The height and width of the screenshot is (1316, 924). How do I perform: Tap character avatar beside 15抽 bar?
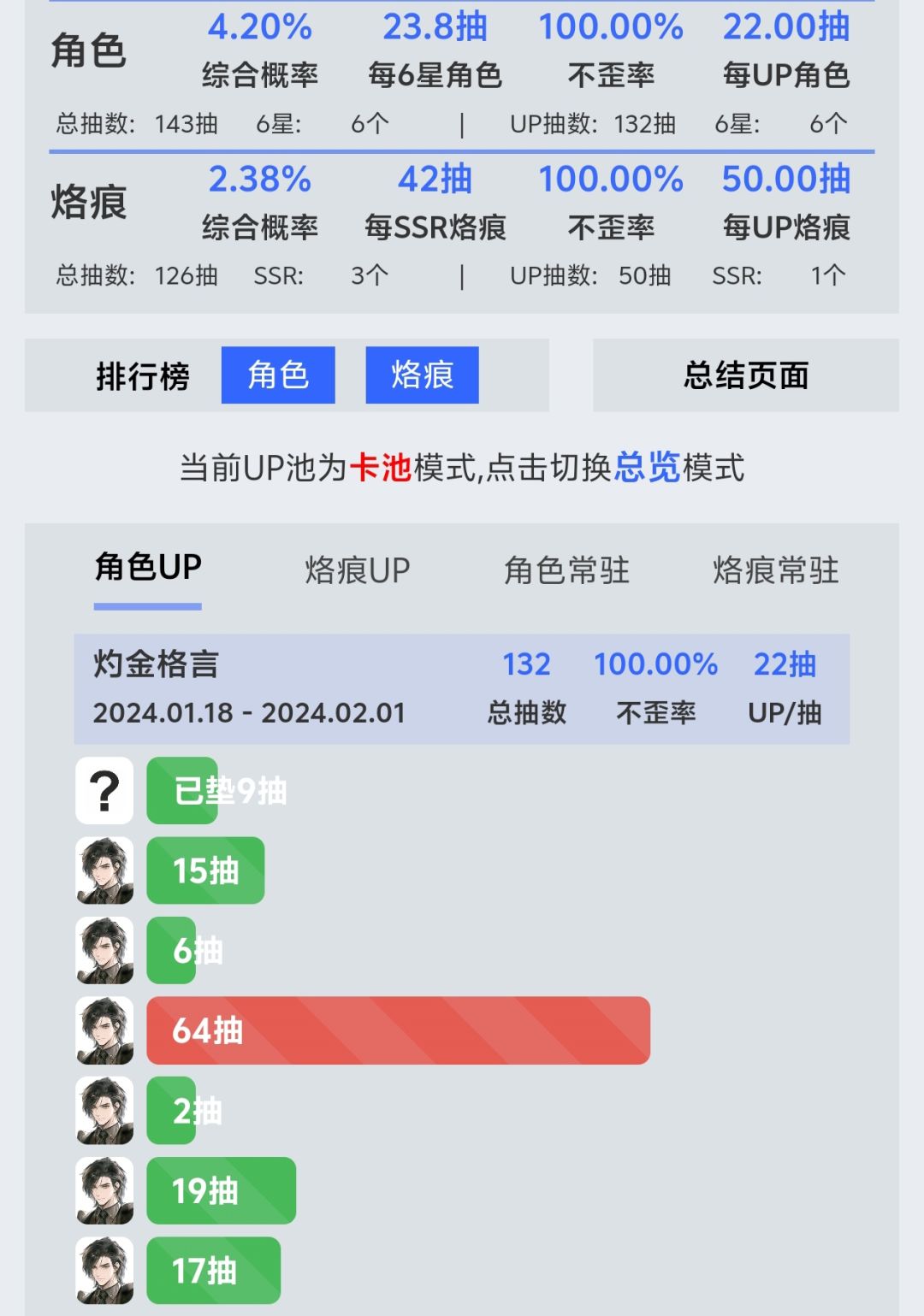104,870
